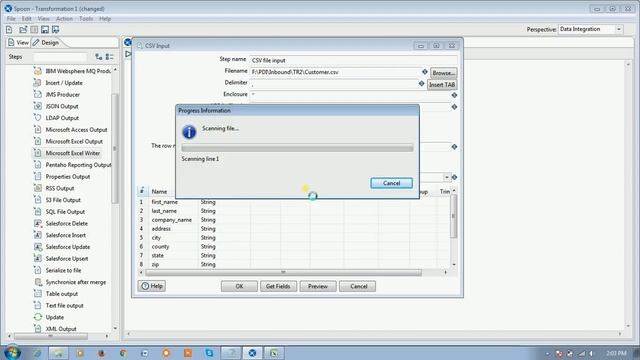The image size is (640, 360).
Task: Open the Tools menu
Action: (x=86, y=19)
